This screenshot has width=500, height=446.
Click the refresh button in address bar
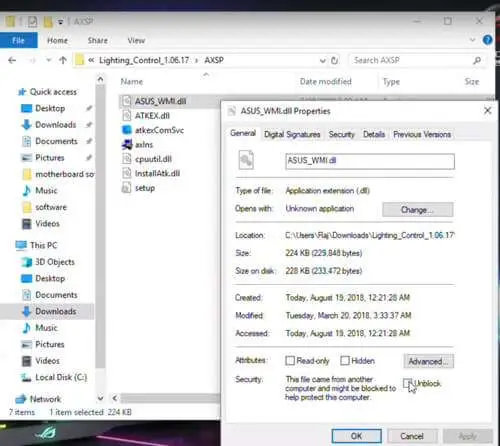click(335, 60)
